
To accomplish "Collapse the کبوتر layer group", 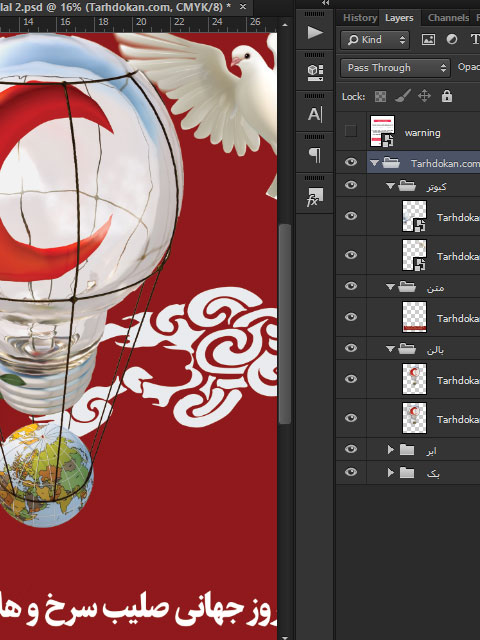I will [x=390, y=186].
